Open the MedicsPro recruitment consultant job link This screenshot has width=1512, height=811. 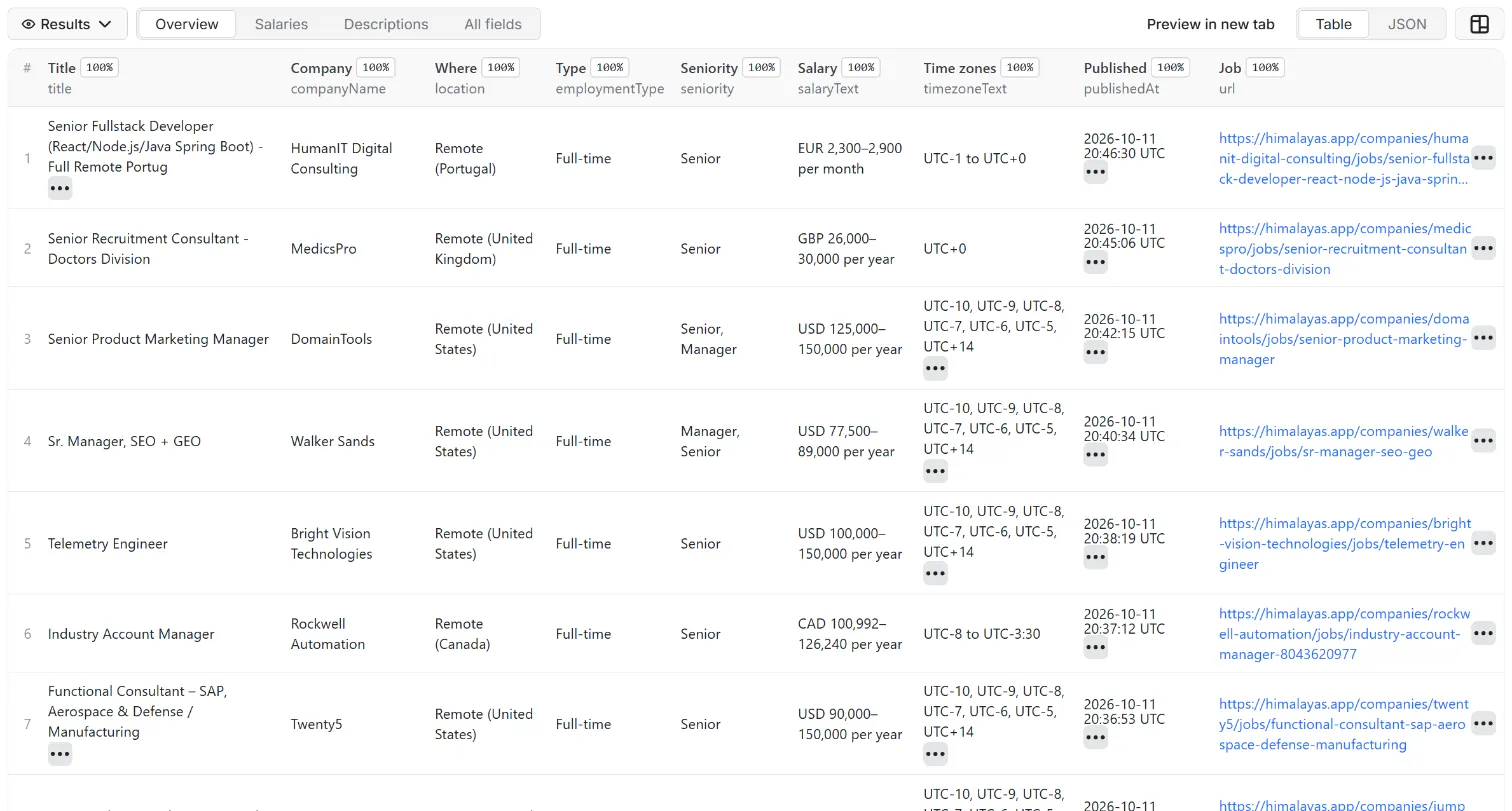pos(1344,248)
